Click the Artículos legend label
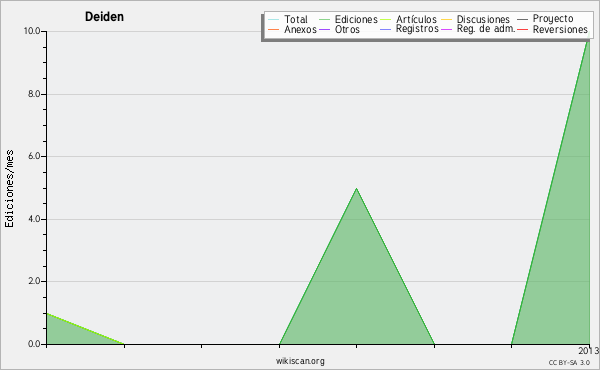Screen dimensions: 600x370 click(416, 19)
